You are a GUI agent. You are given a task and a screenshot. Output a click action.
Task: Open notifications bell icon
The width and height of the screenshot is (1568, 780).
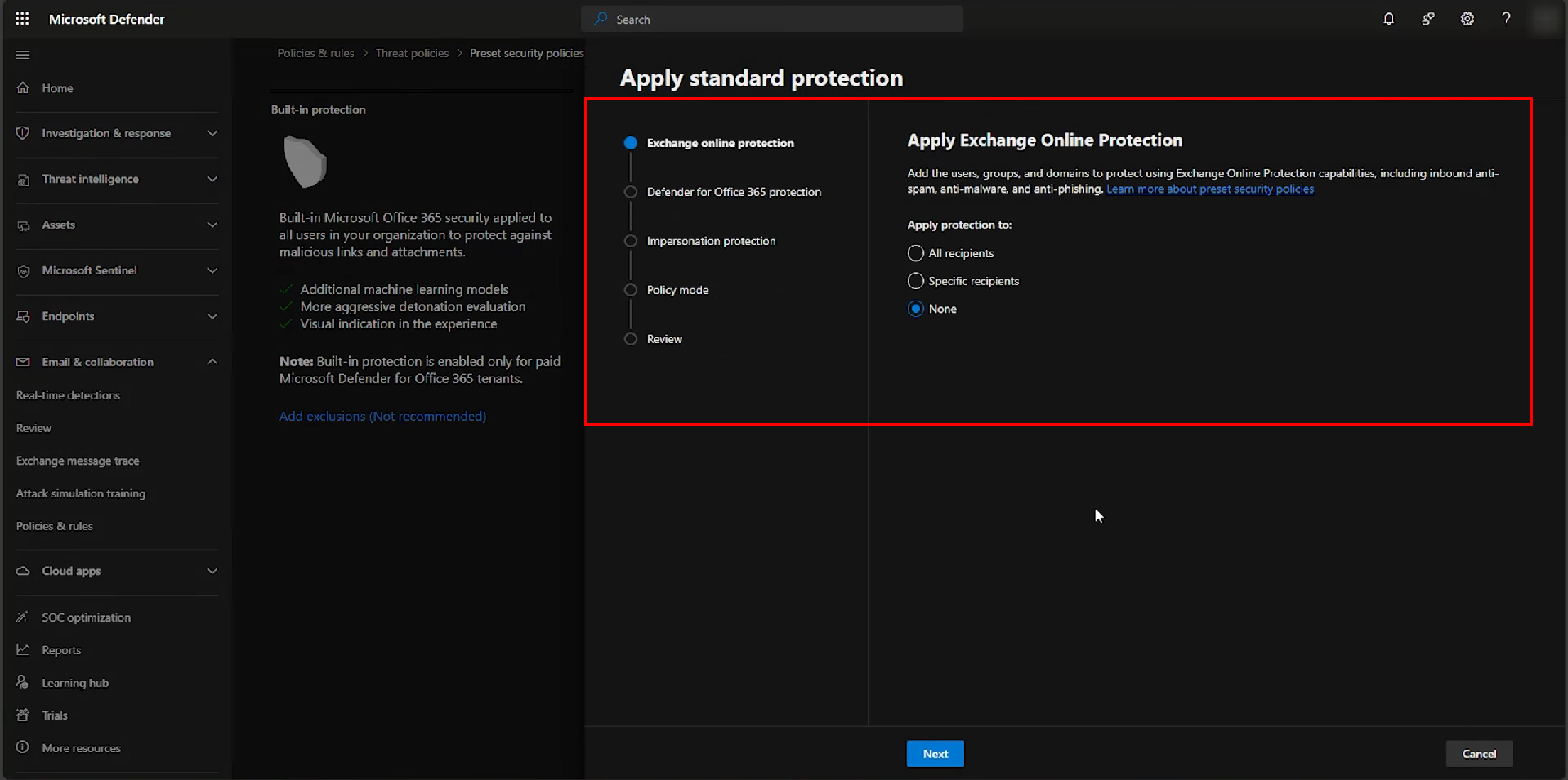1388,19
